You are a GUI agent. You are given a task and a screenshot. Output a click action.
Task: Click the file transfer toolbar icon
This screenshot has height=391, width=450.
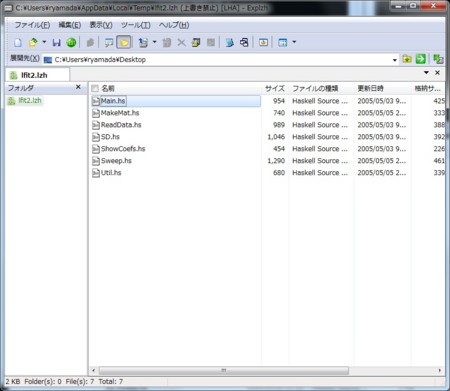(244, 42)
